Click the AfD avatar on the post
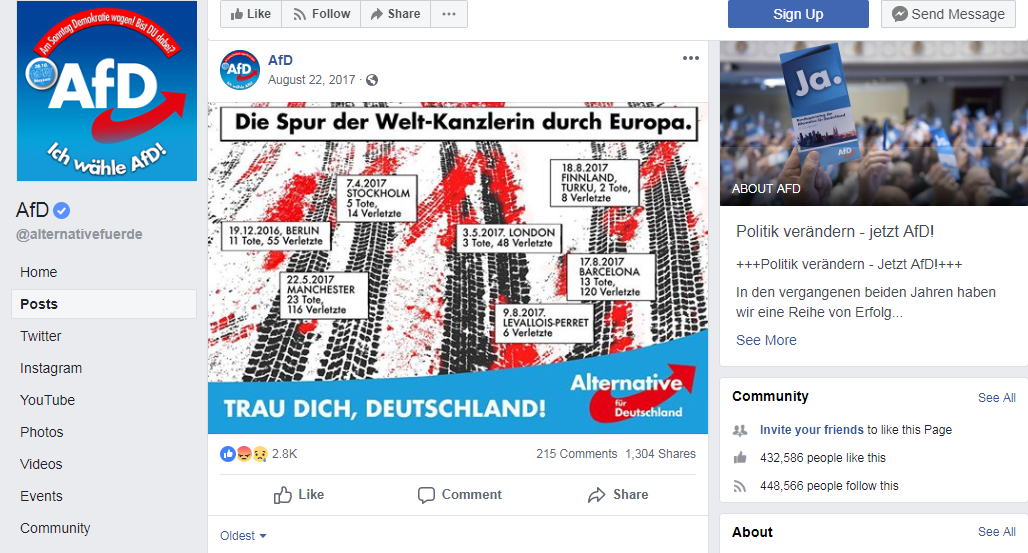This screenshot has width=1028, height=553. click(239, 70)
